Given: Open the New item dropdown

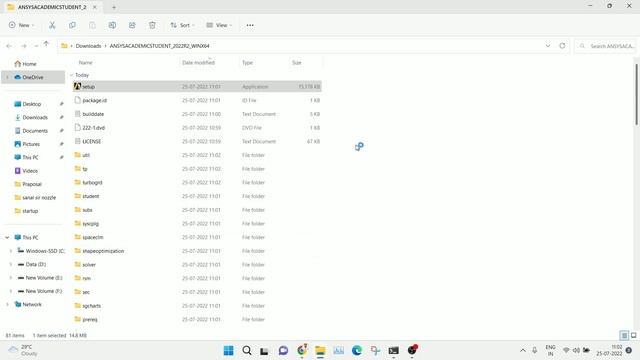Looking at the screenshot, I should (21, 25).
